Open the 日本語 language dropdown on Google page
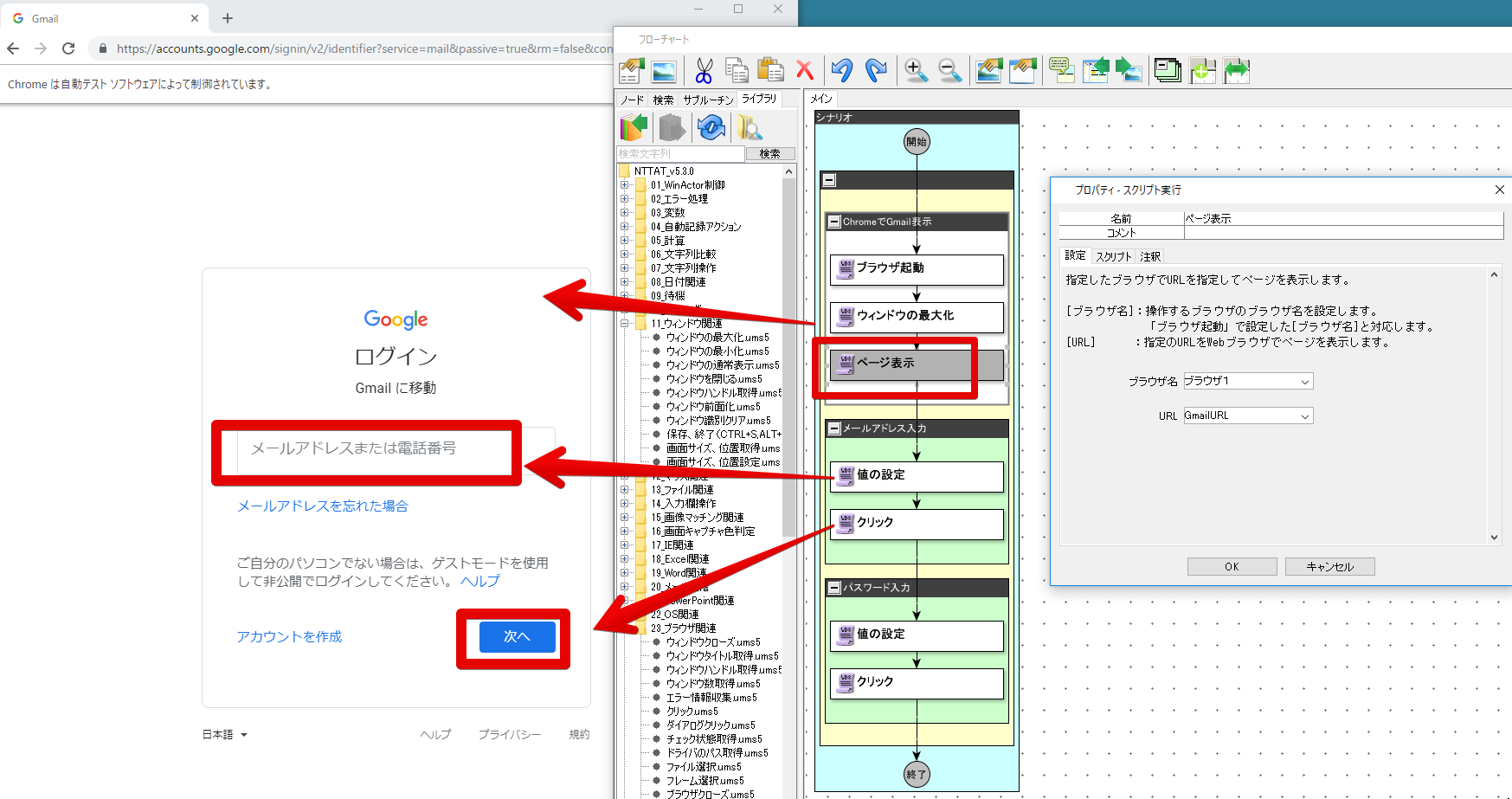 (x=225, y=734)
